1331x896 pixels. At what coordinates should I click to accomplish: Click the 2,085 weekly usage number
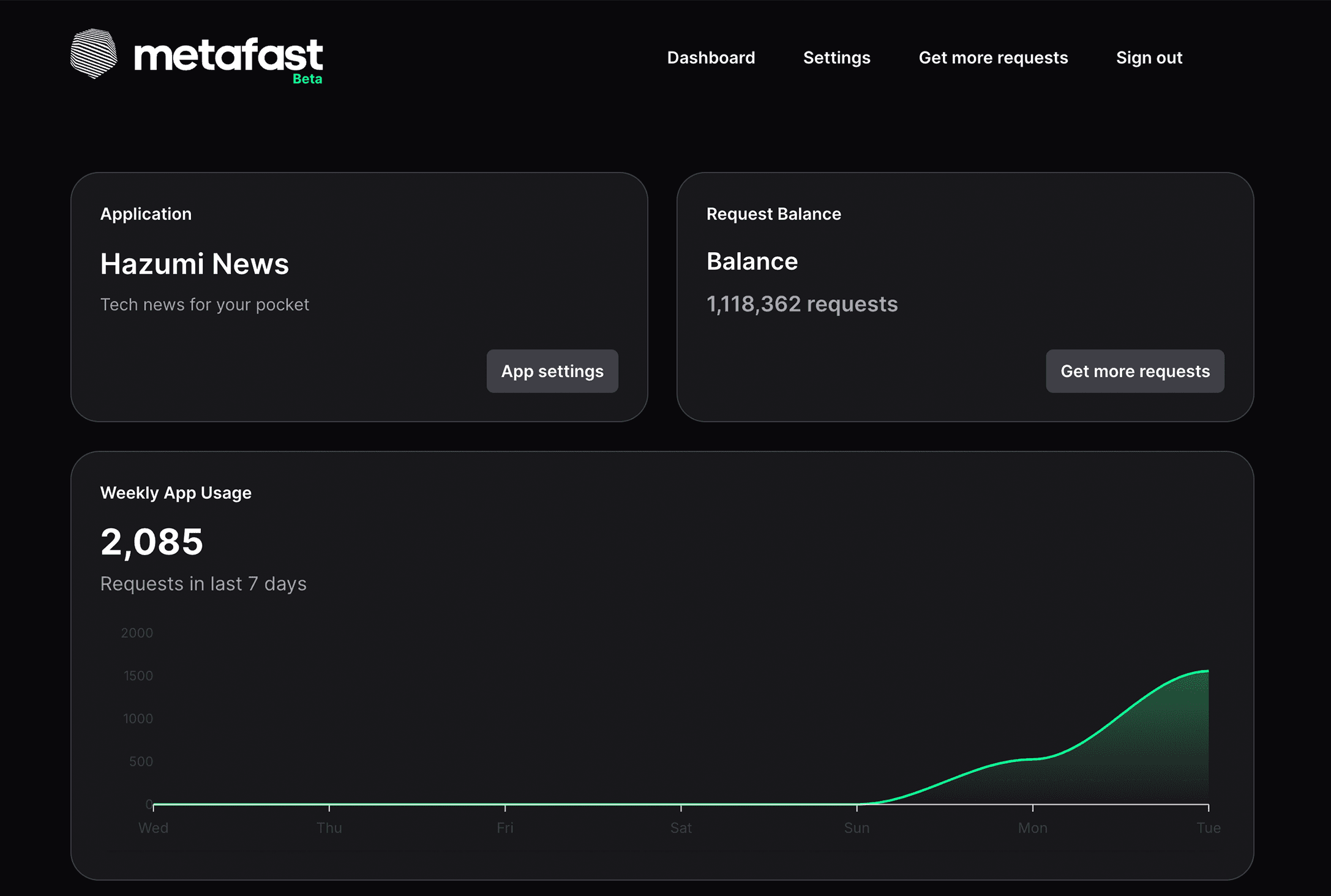[151, 542]
